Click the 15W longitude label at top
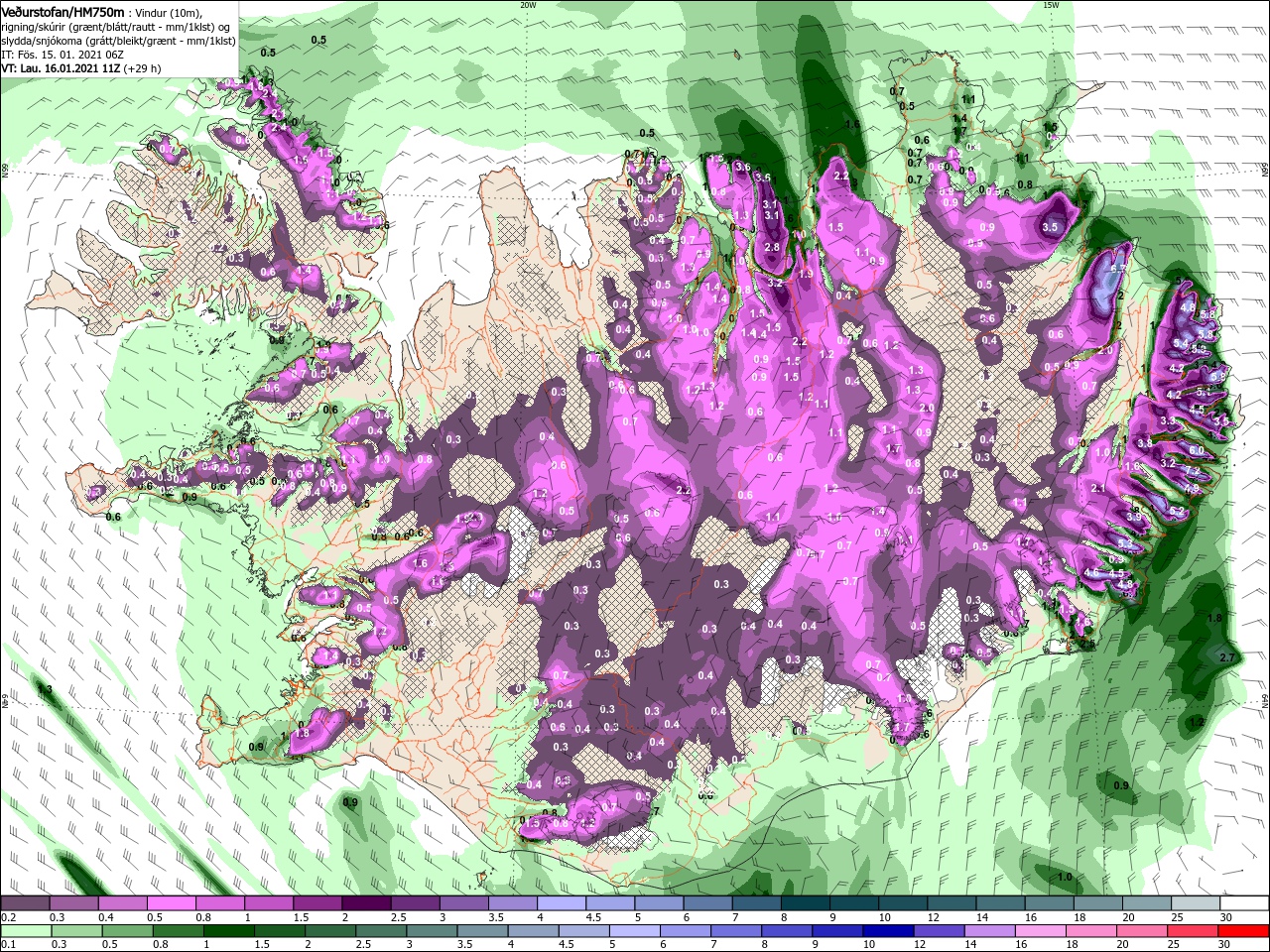Viewport: 1270px width, 952px height. (1052, 5)
